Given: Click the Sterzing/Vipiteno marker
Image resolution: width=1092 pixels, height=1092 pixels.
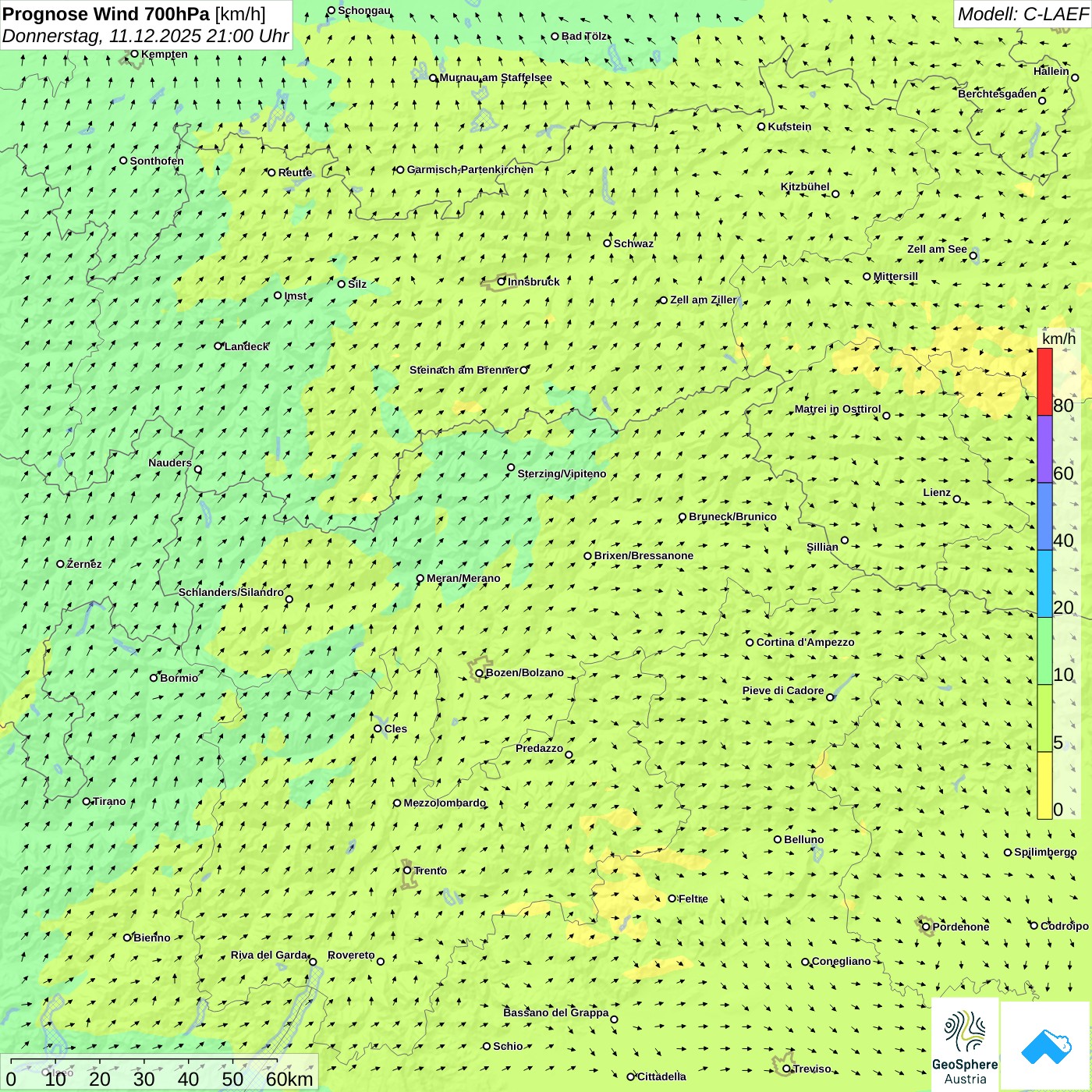Looking at the screenshot, I should point(511,468).
